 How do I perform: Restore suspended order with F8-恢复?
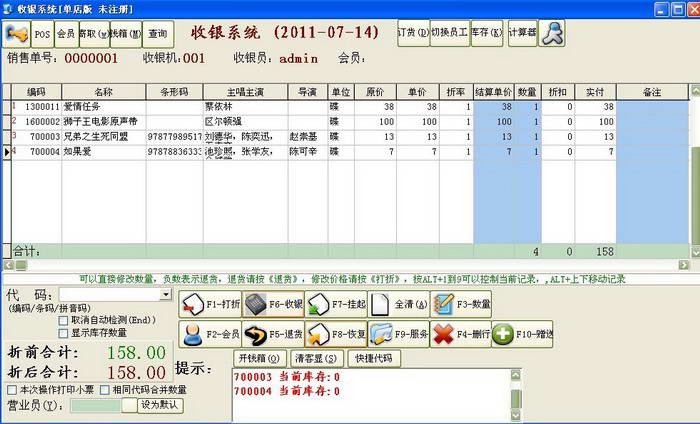pos(336,334)
